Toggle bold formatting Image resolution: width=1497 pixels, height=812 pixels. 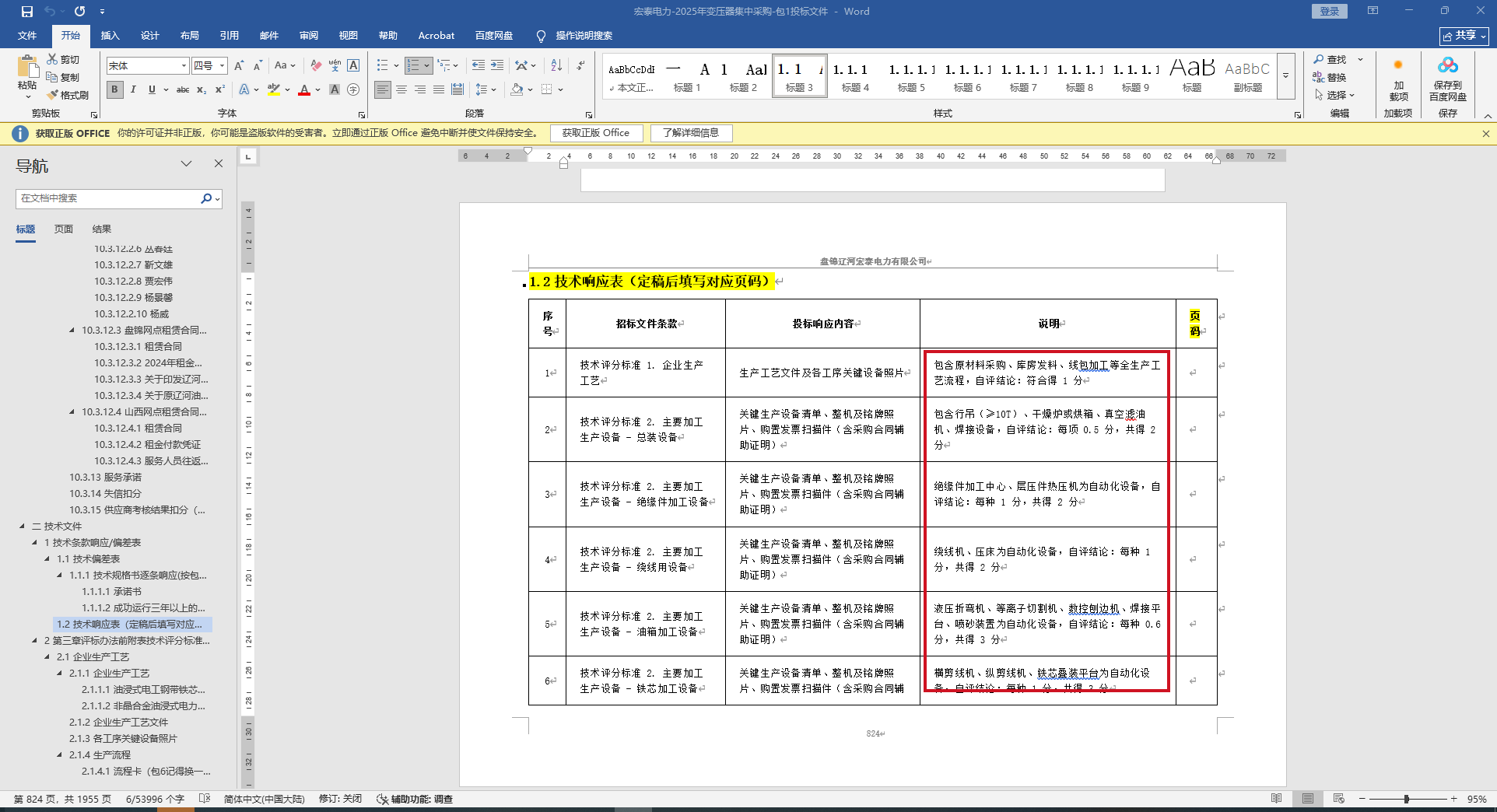click(115, 89)
